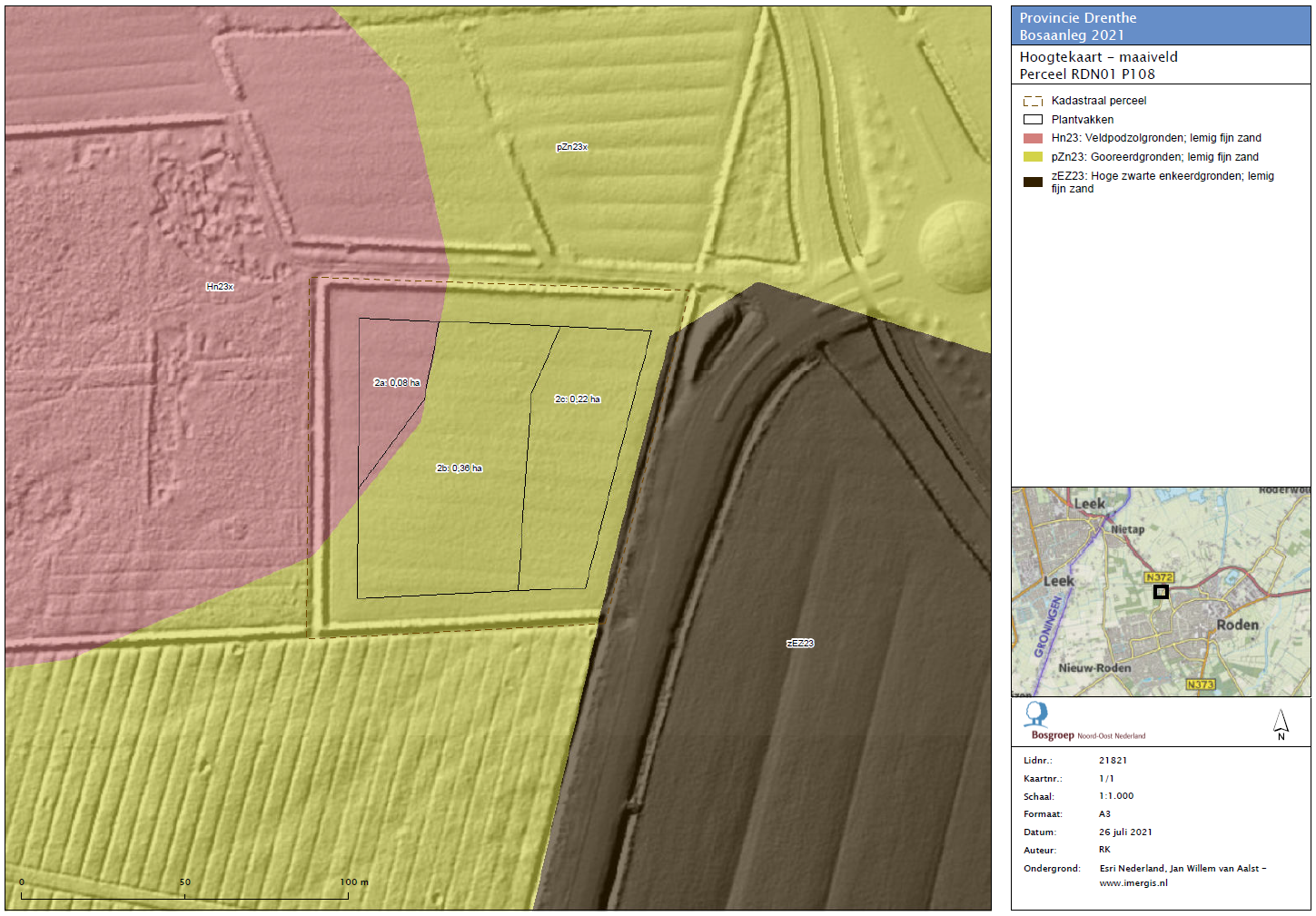Click 'zEZ23: Hoge zwarte enkeerdgronden' legend text
Screen dimensions: 1316x916
pyautogui.click(x=1163, y=182)
